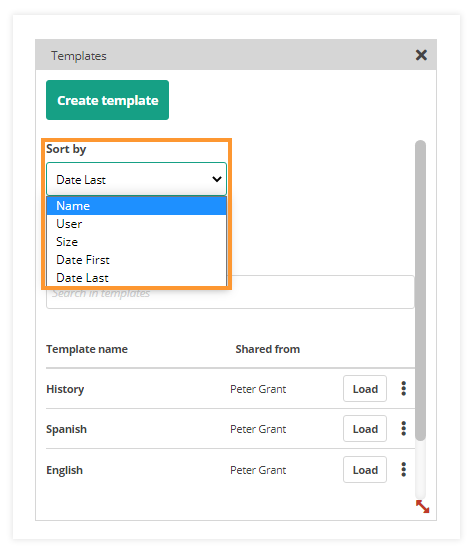Viewport: 473px width, 554px height.
Task: Select Name in the sort dropdown list
Action: pyautogui.click(x=136, y=206)
